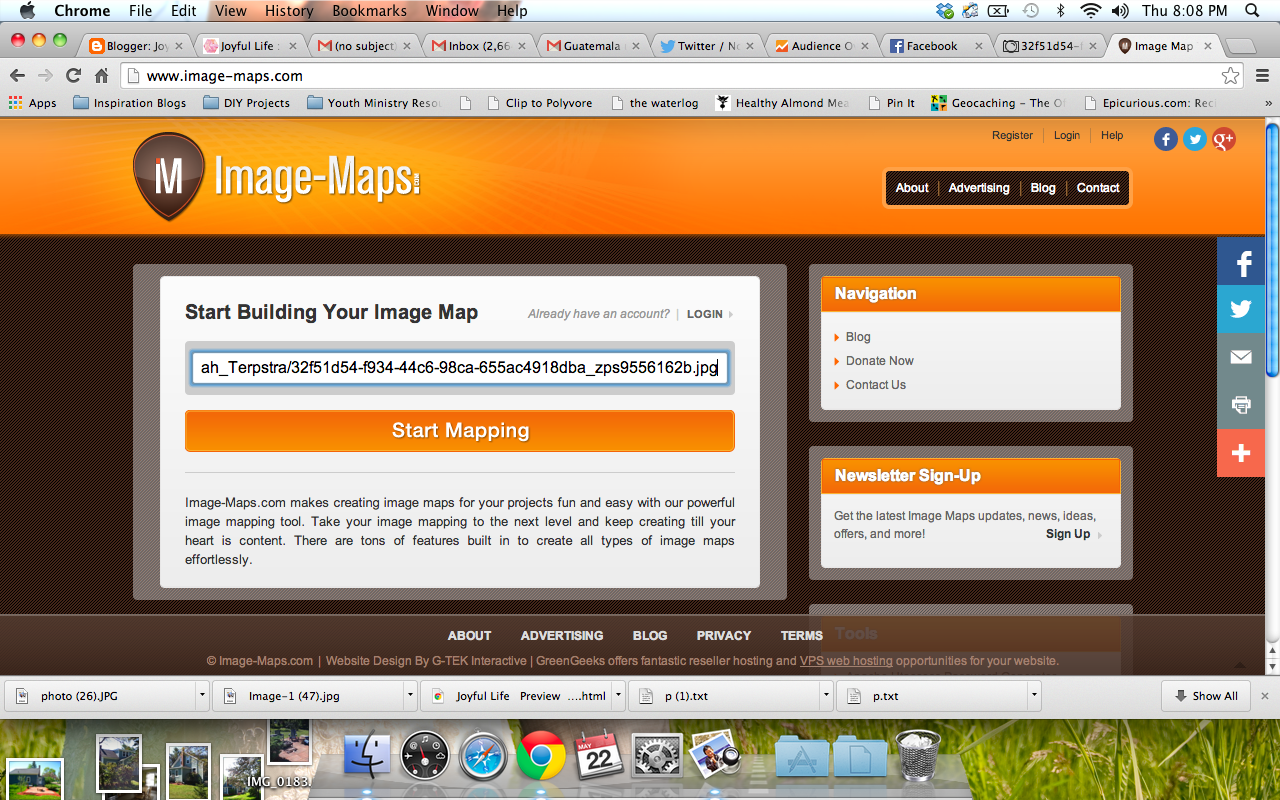The height and width of the screenshot is (800, 1280).
Task: Click the printer icon in the side share bar
Action: (x=1241, y=406)
